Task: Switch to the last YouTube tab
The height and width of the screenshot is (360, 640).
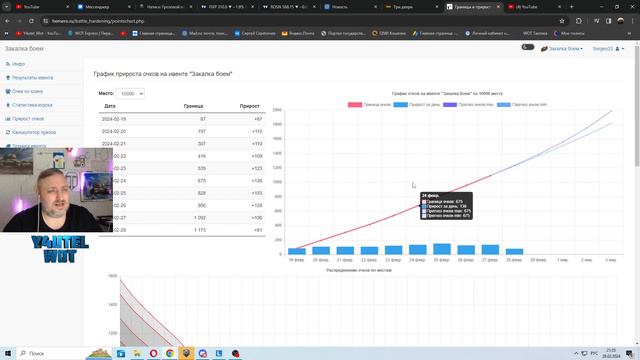Action: tap(533, 7)
